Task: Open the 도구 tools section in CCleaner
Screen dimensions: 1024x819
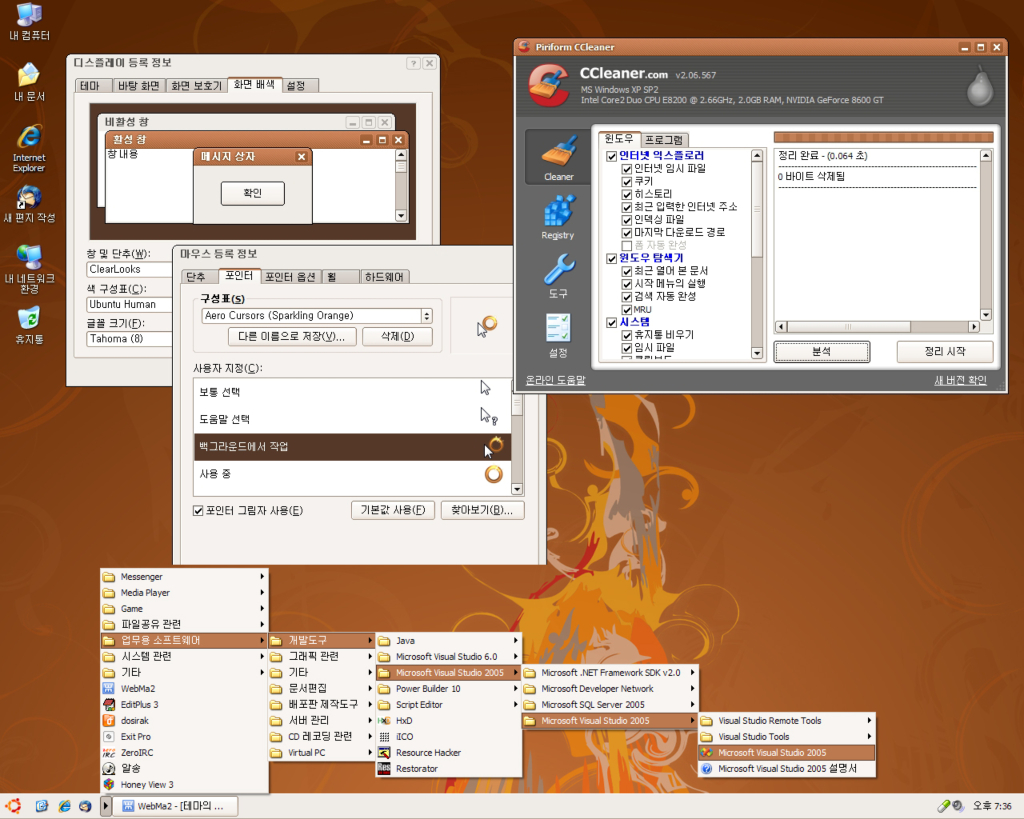Action: pos(558,276)
